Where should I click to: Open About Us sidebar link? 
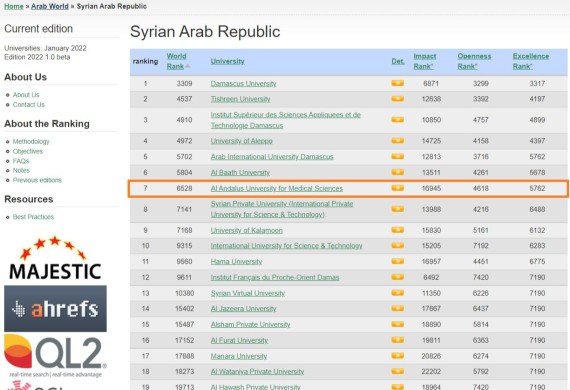(26, 95)
